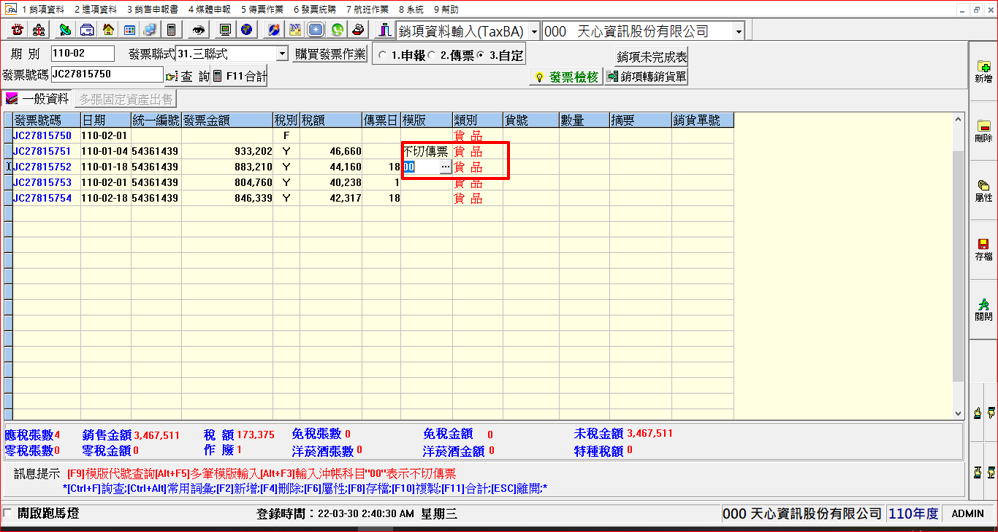
Task: Click the 關閉 (close) running-man sidebar icon
Action: tap(983, 310)
